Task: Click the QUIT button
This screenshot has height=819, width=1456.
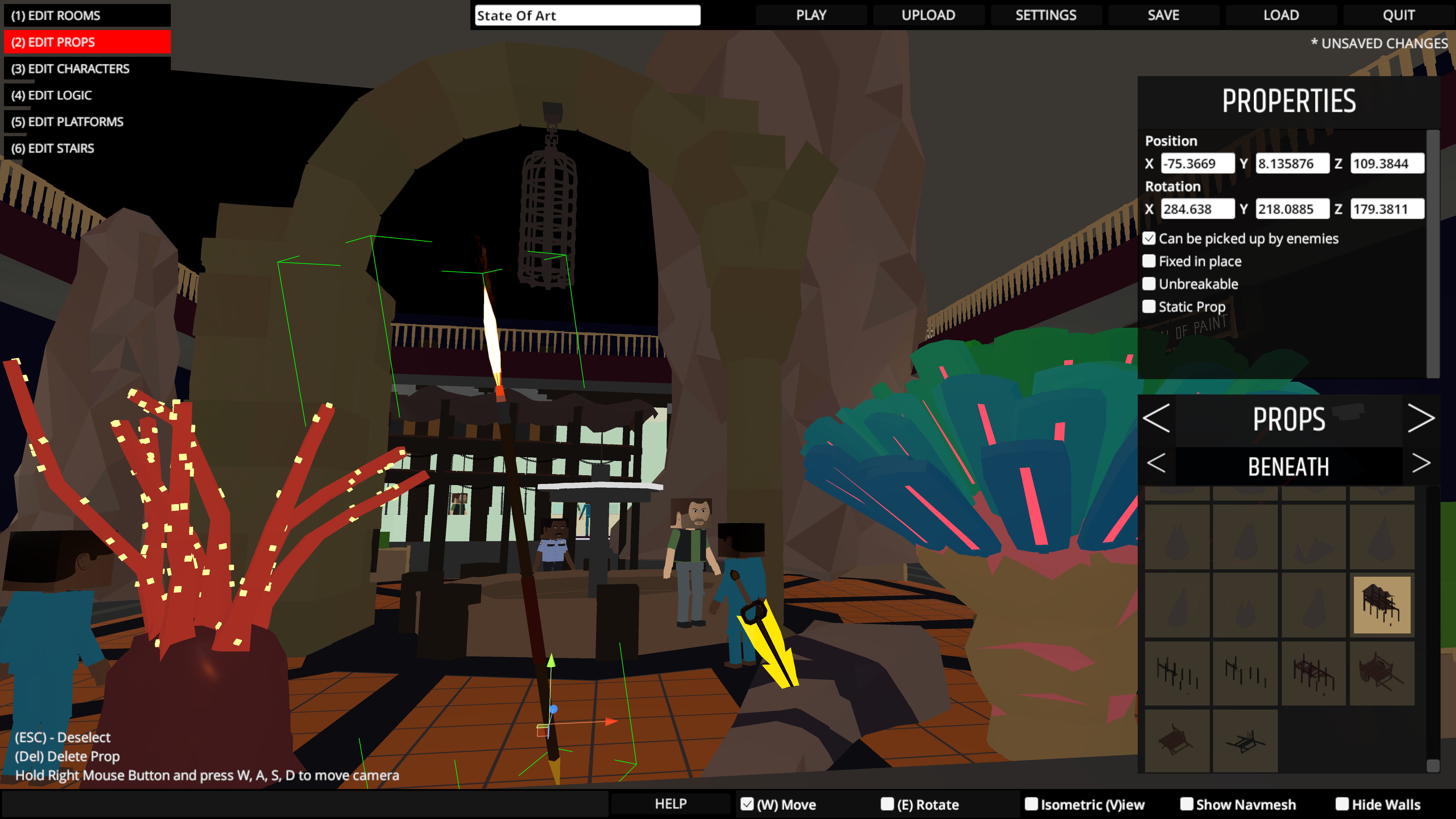Action: [x=1398, y=15]
